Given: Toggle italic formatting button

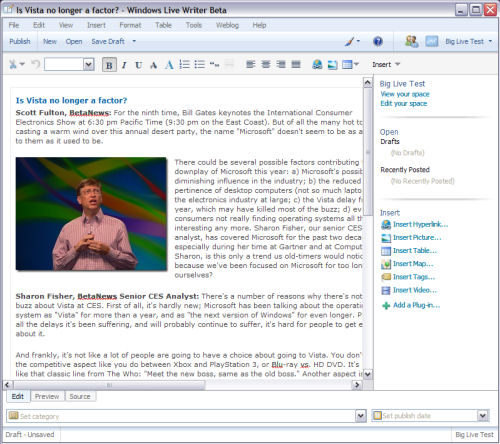Looking at the screenshot, I should [x=124, y=65].
